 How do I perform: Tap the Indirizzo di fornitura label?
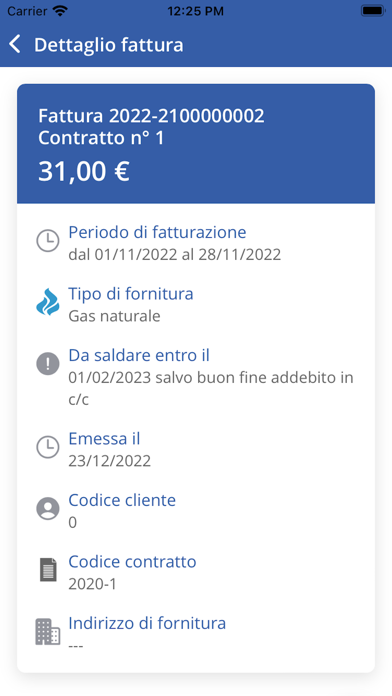point(147,623)
